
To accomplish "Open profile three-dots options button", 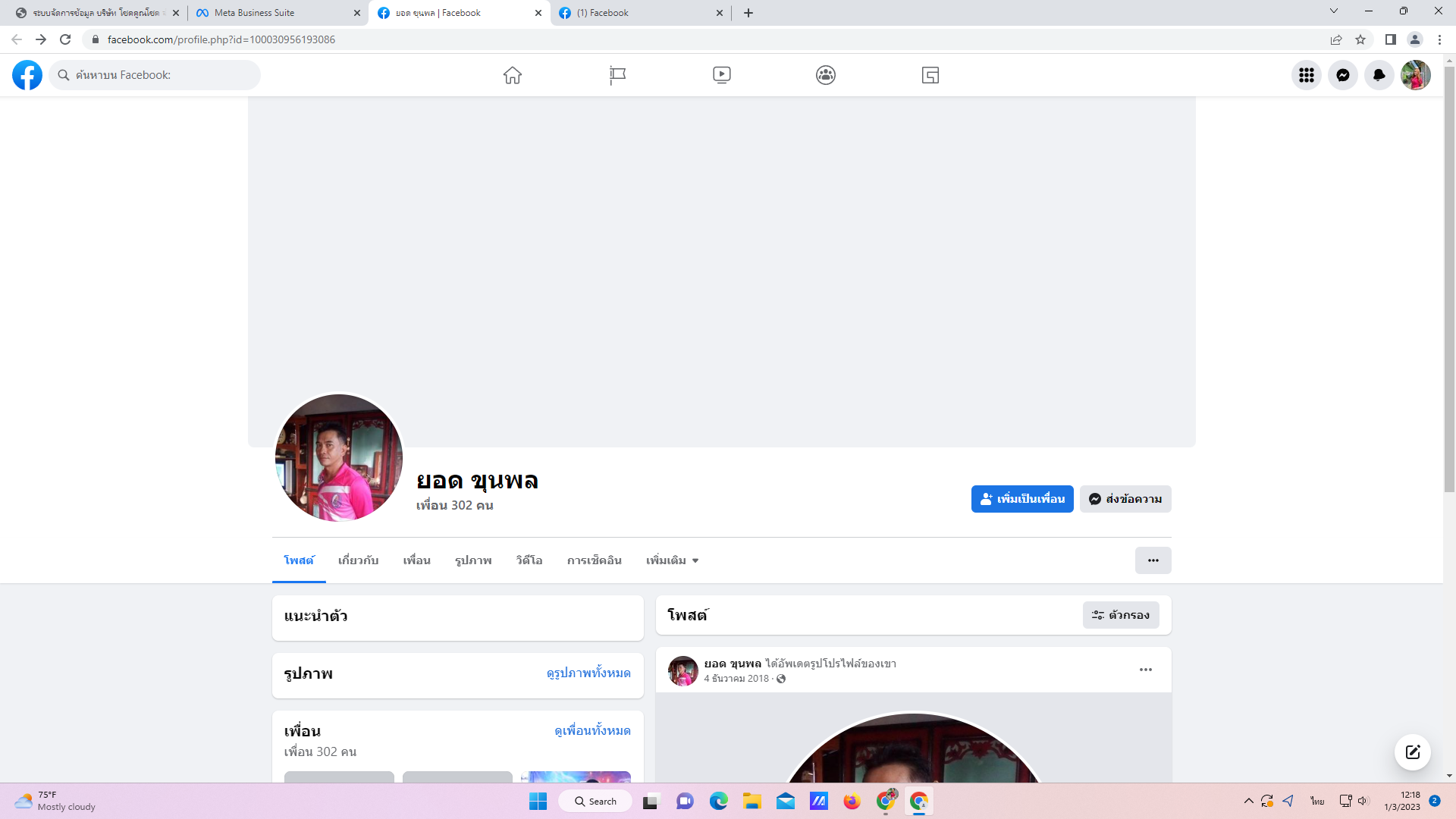I will pos(1153,560).
